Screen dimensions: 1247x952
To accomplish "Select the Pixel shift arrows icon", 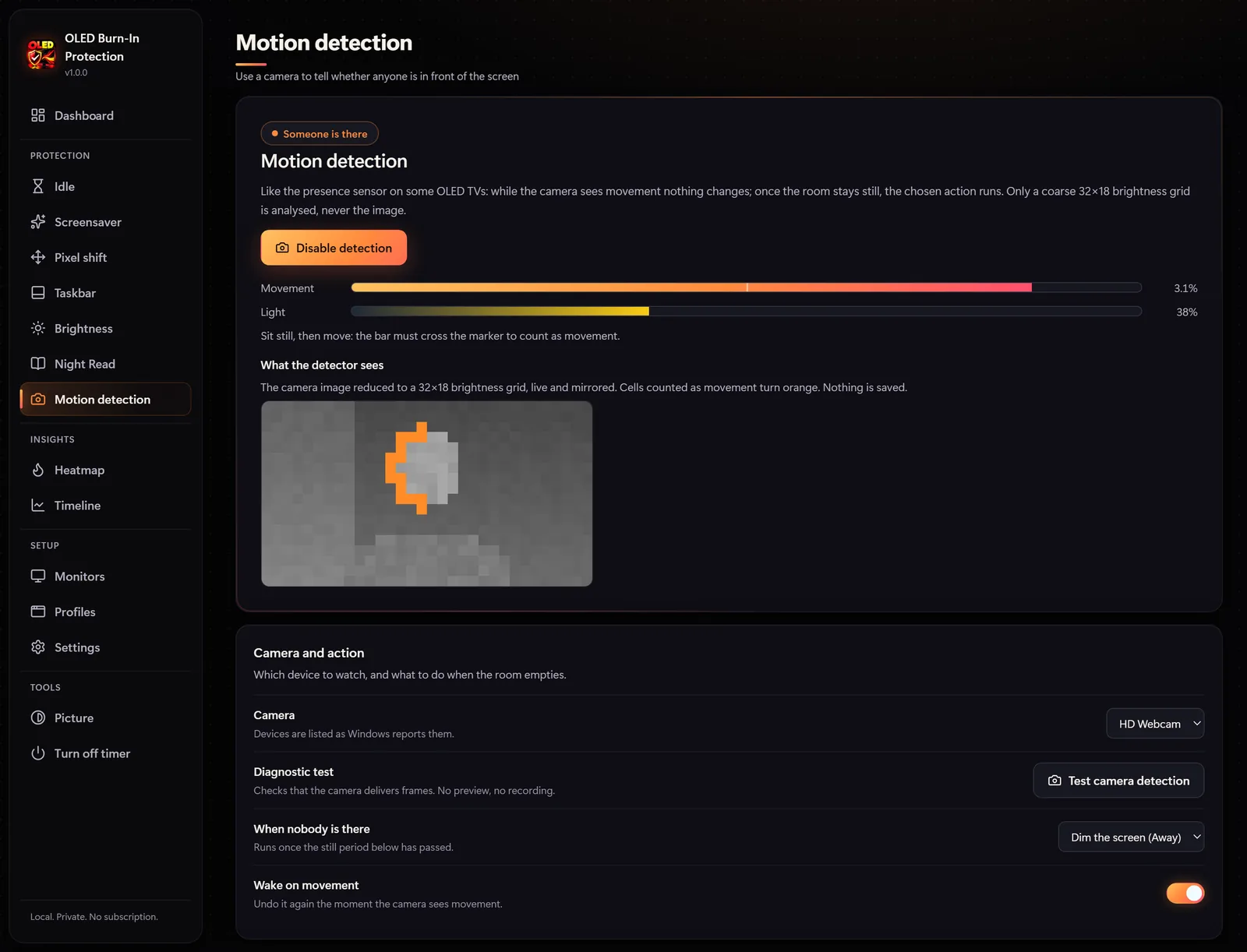I will (x=37, y=257).
